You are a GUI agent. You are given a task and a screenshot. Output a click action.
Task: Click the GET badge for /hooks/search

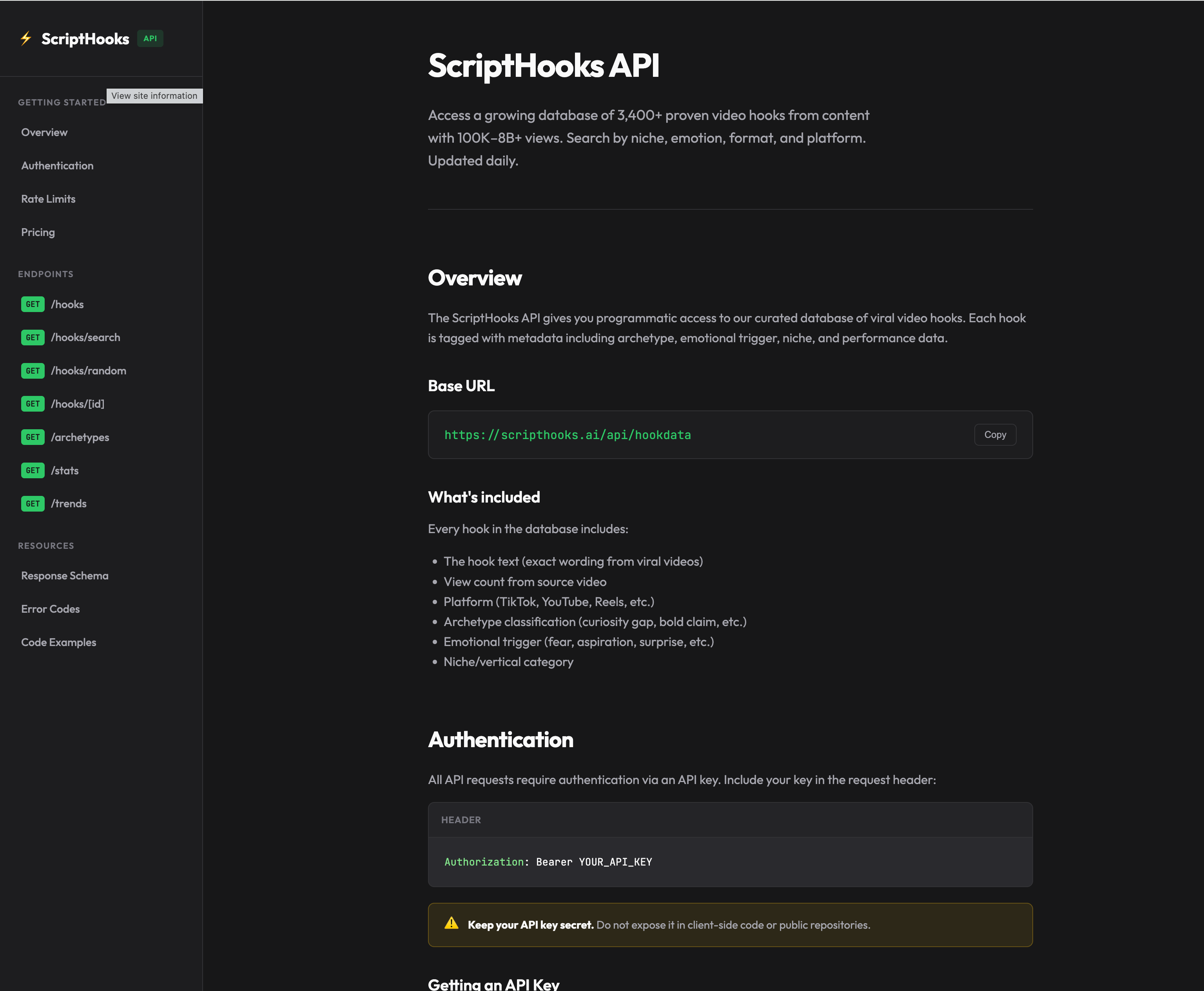click(33, 338)
